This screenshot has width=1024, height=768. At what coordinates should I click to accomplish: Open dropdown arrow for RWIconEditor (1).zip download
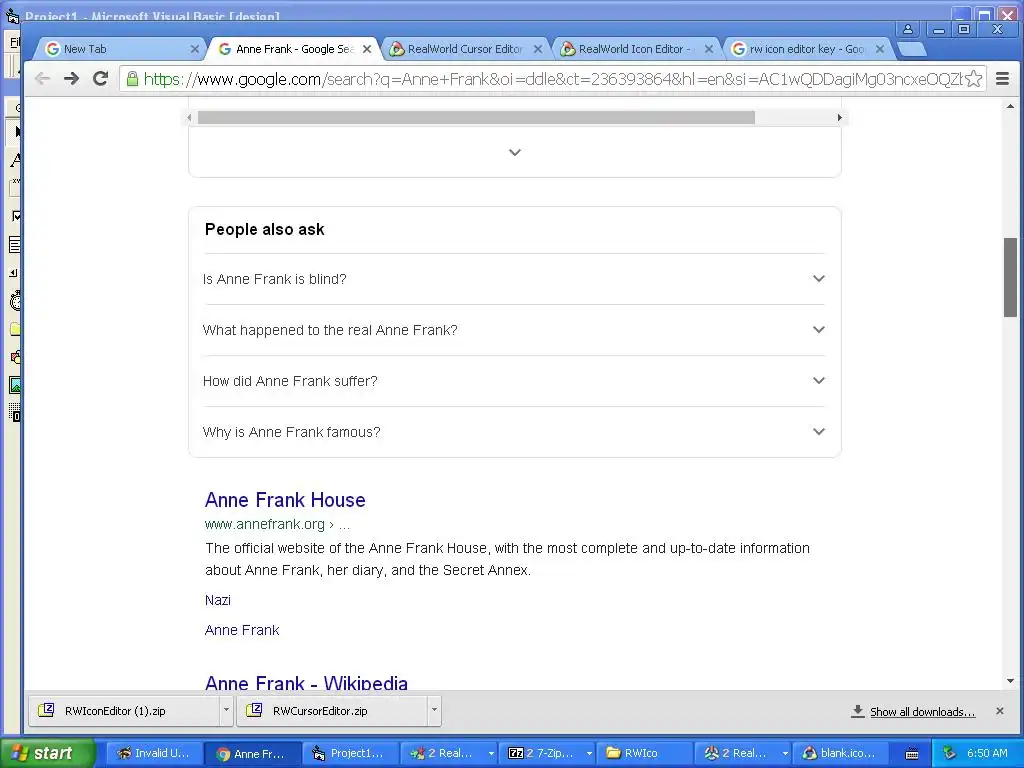pyautogui.click(x=226, y=710)
